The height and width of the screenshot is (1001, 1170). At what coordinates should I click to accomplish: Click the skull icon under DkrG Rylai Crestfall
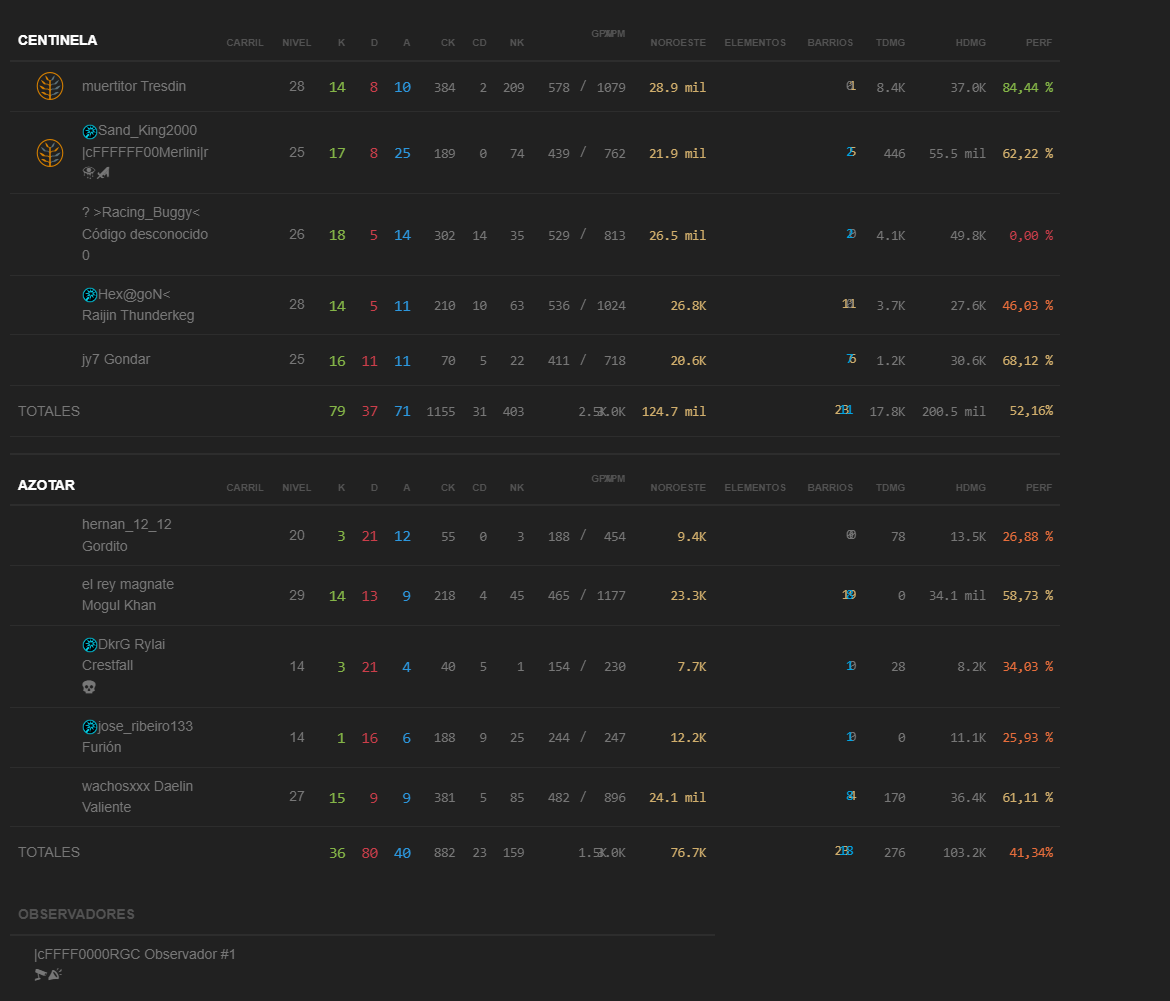click(x=89, y=687)
